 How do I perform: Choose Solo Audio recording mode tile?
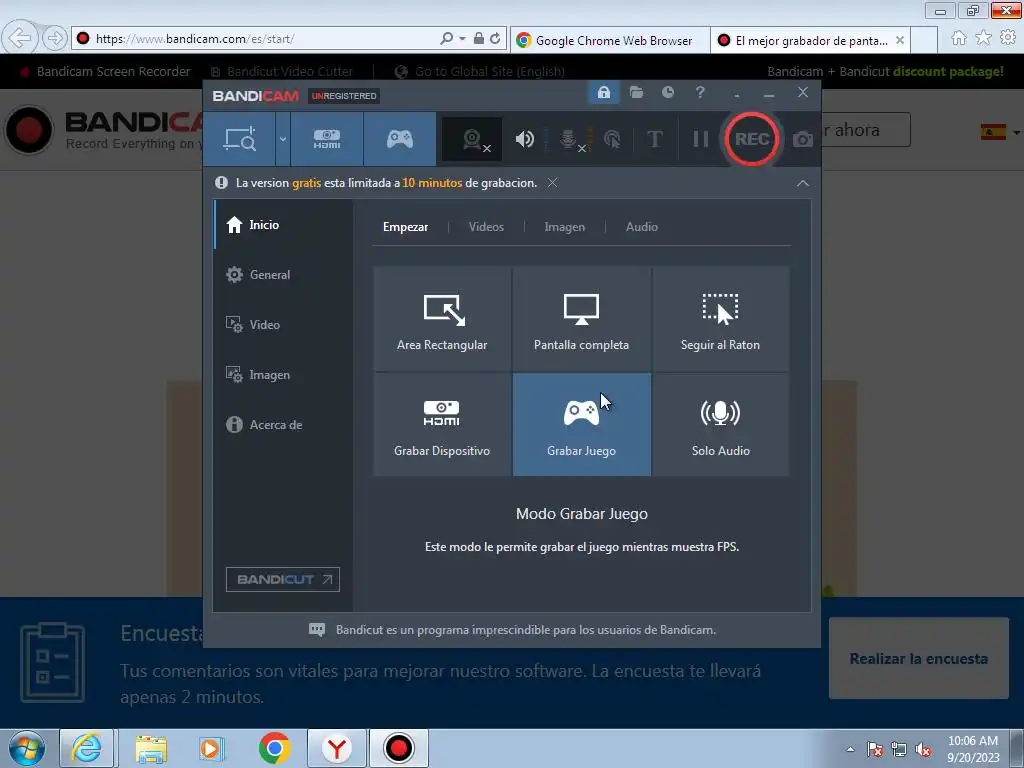tap(720, 424)
